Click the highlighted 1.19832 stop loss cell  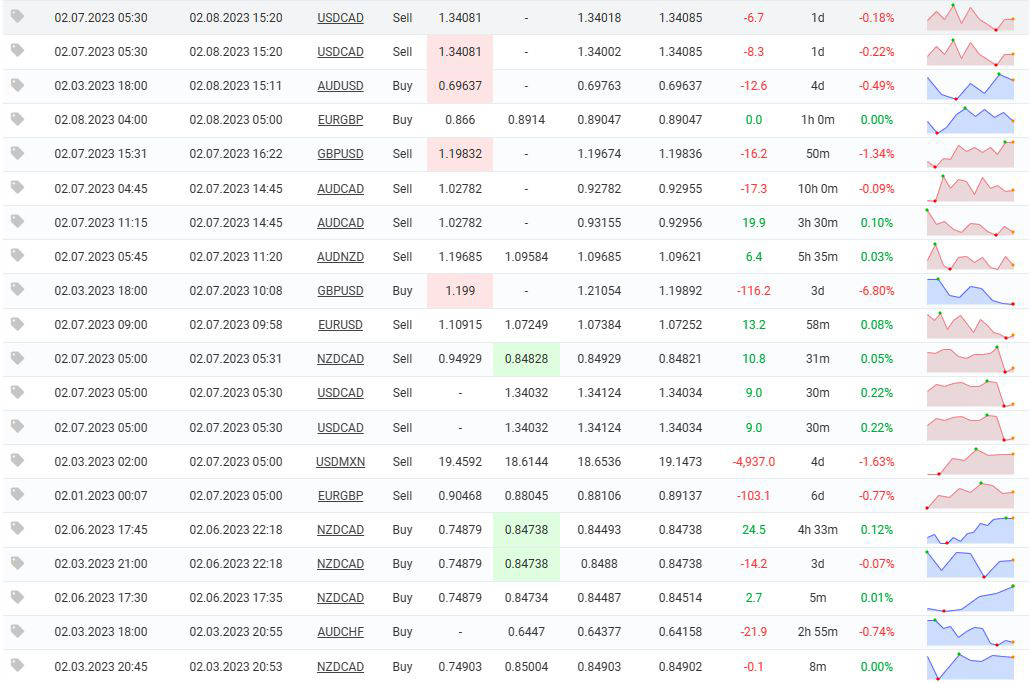click(460, 154)
